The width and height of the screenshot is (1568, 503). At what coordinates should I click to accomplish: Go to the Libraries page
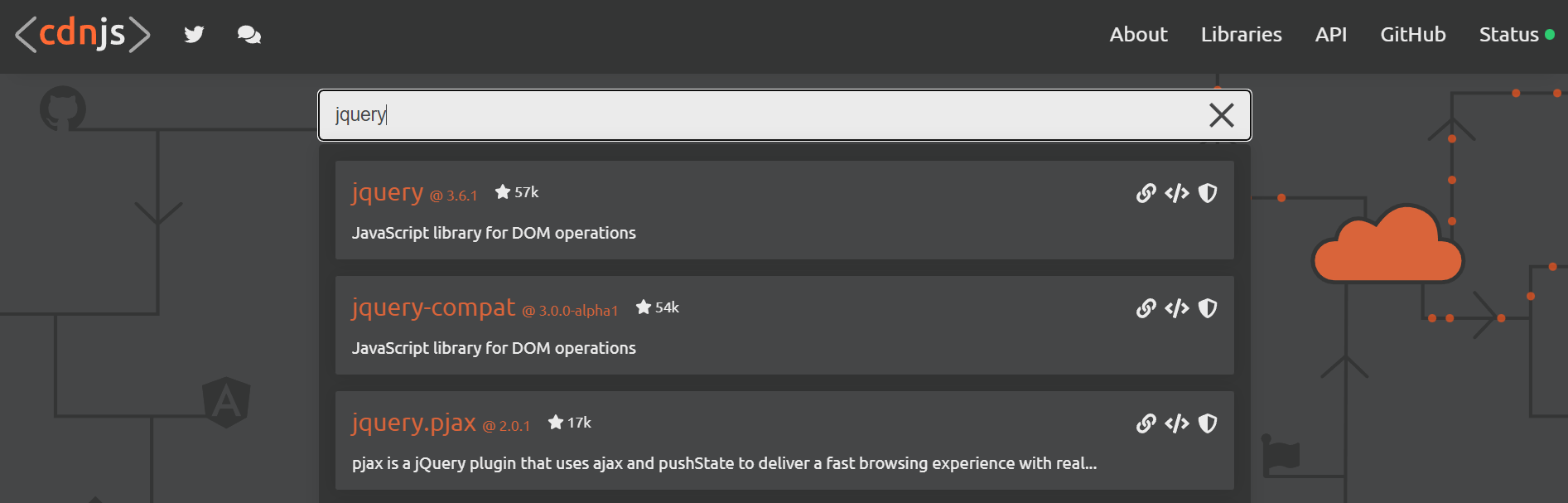[1241, 34]
